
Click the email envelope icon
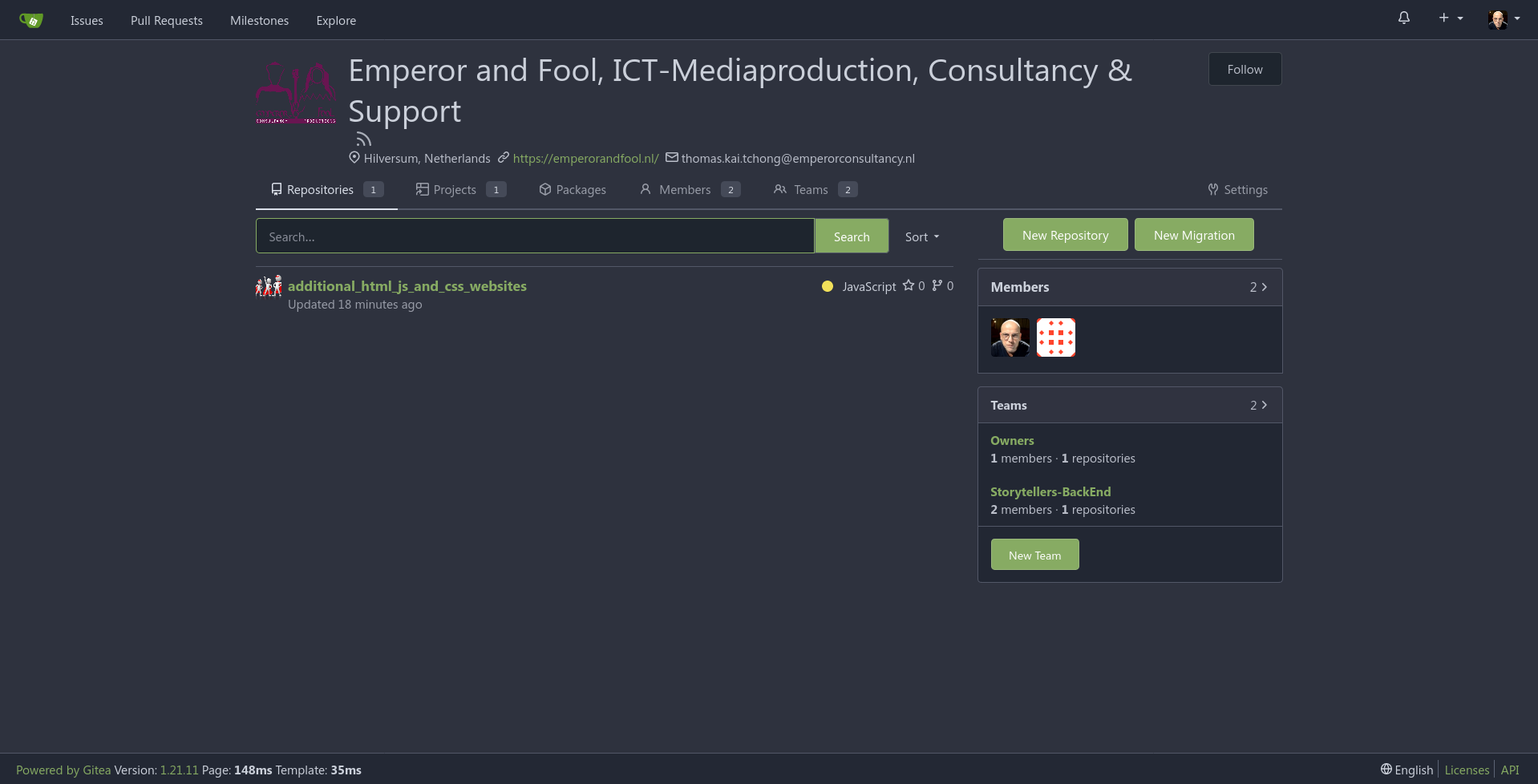point(670,157)
